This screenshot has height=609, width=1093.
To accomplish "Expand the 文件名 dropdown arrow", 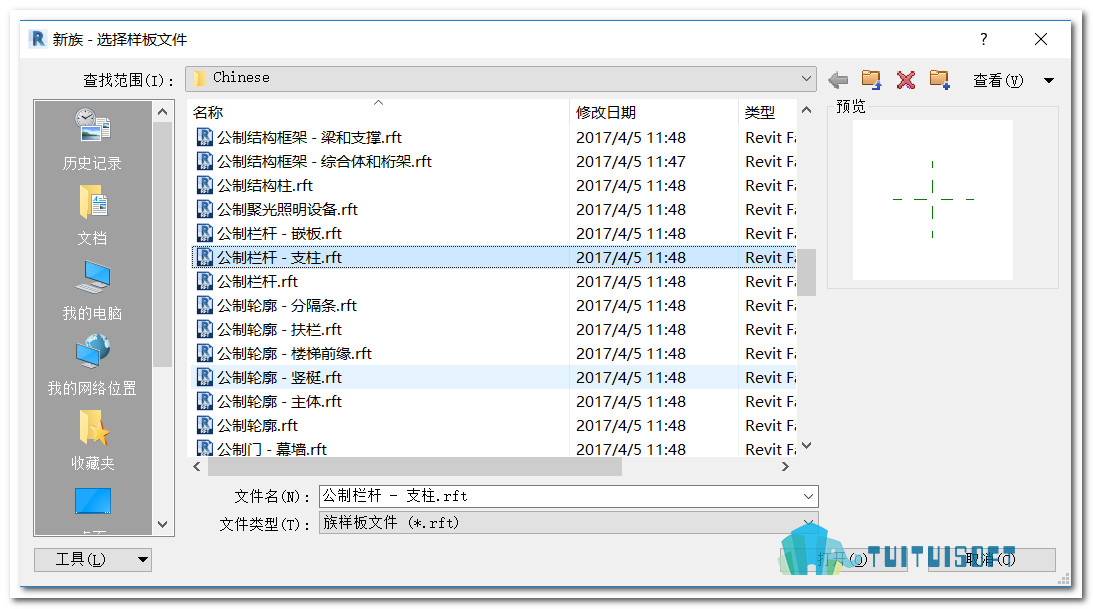I will click(808, 496).
